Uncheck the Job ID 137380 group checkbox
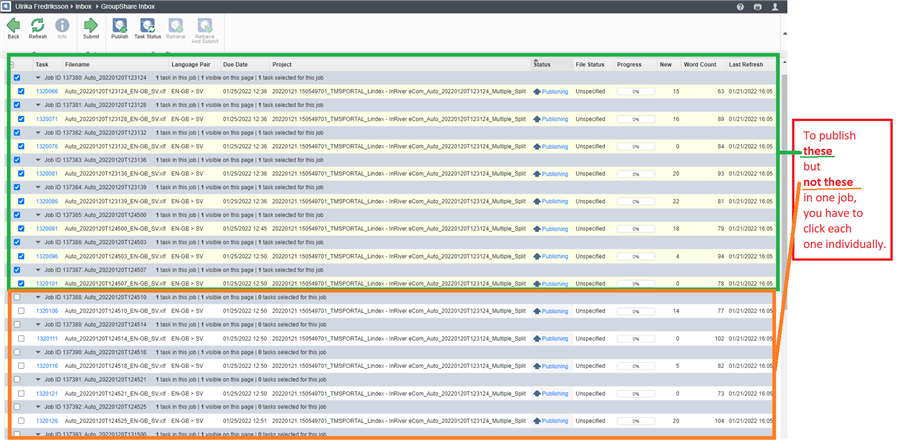This screenshot has width=900, height=440. click(x=17, y=77)
